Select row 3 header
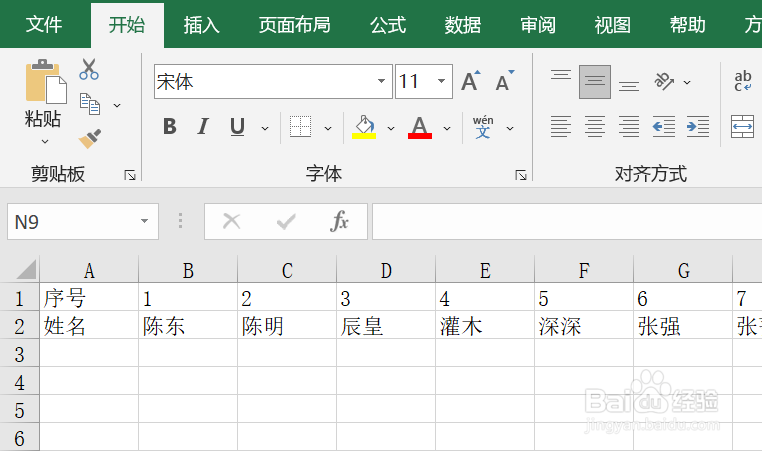Screen dimensions: 762x451 click(19, 354)
